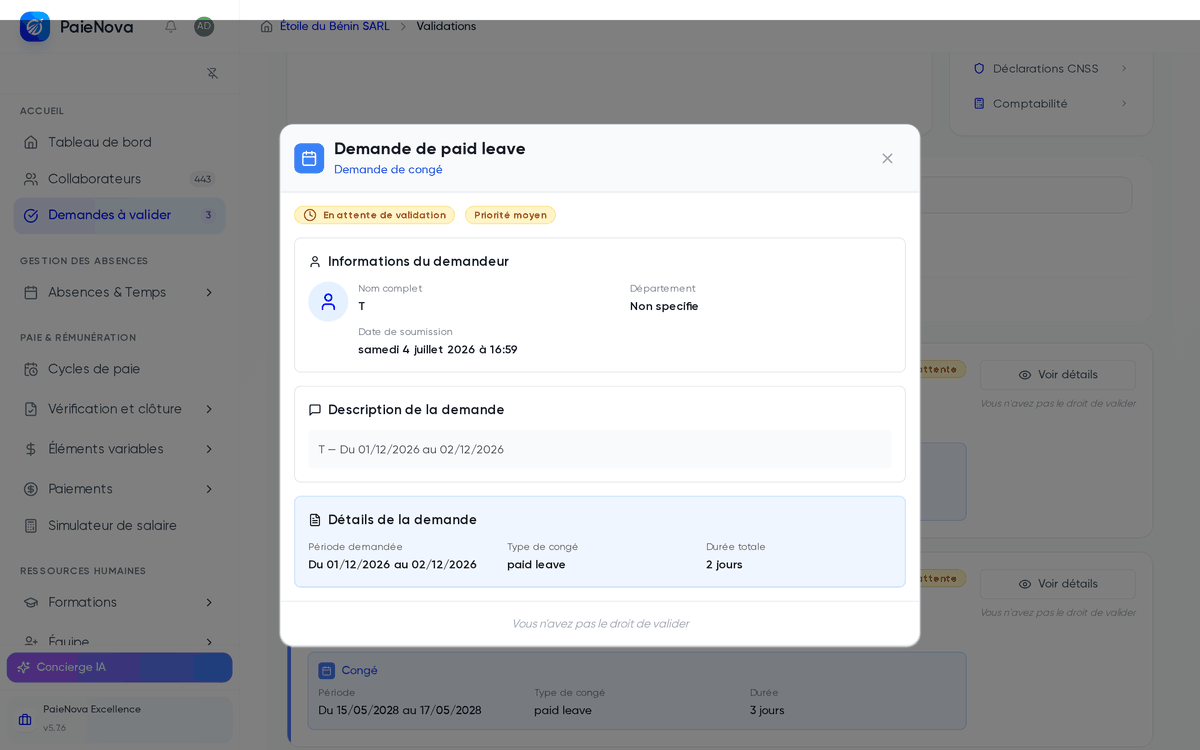The height and width of the screenshot is (750, 1200).
Task: Close the Demande de paid leave dialog
Action: 887,158
